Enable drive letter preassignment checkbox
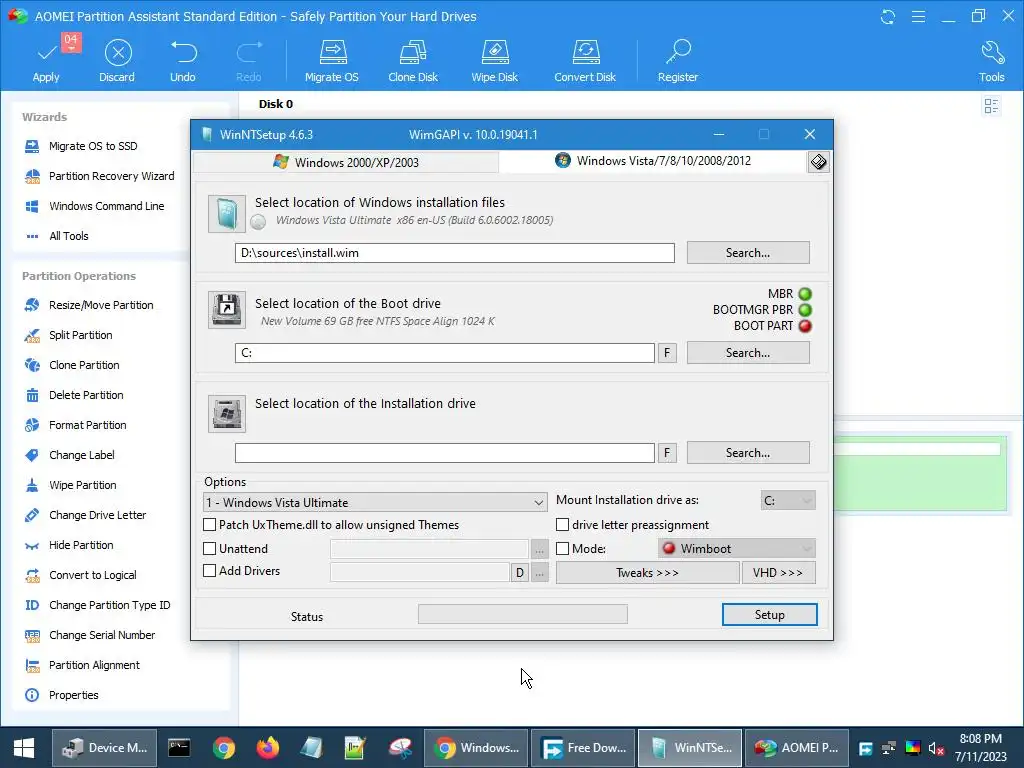The width and height of the screenshot is (1024, 768). 562,525
